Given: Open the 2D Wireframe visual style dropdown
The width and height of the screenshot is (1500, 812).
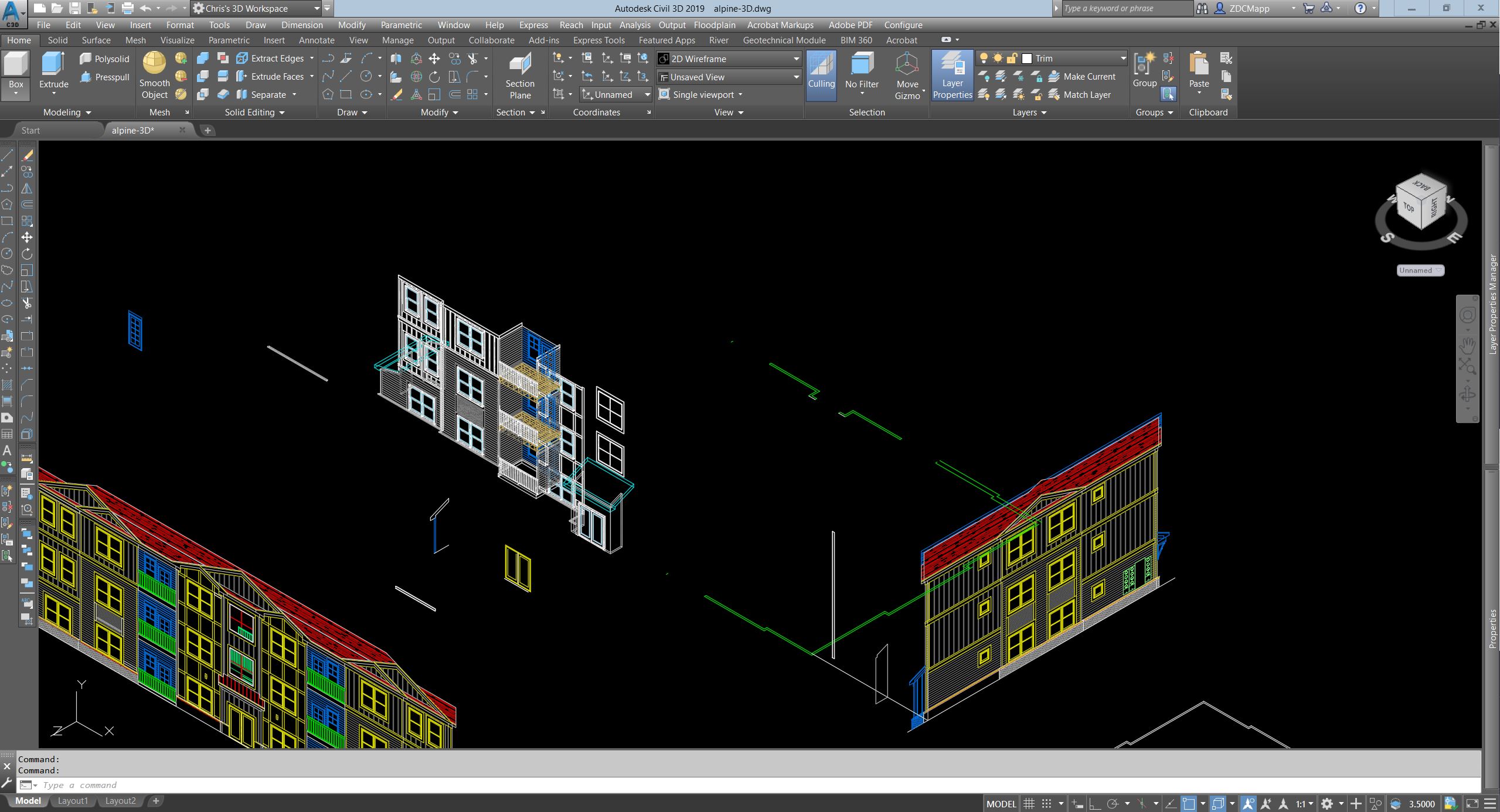Looking at the screenshot, I should click(x=795, y=59).
